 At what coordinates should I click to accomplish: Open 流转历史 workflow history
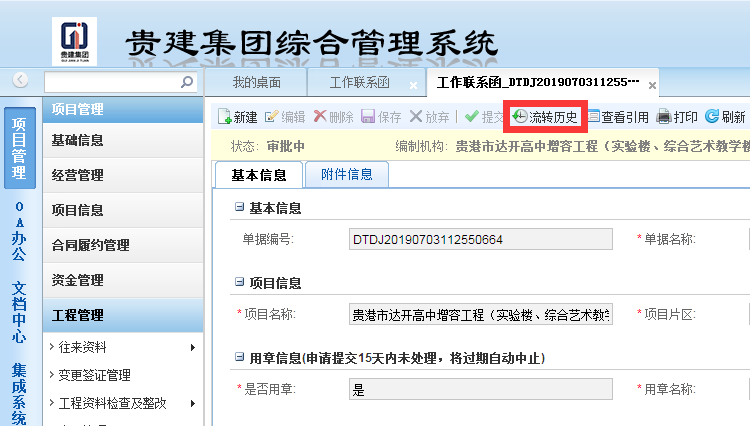[x=544, y=117]
